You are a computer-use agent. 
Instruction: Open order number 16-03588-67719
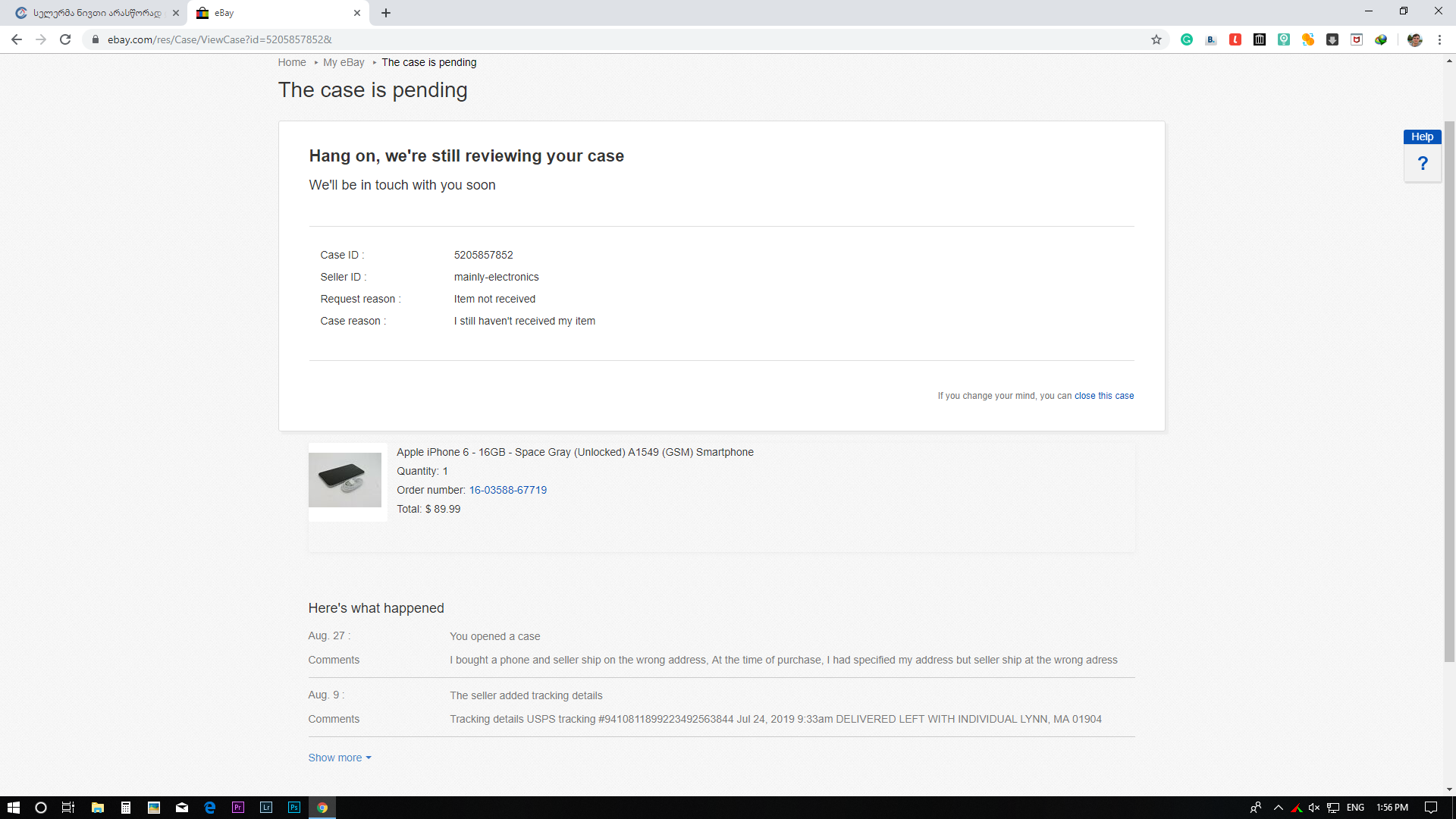507,490
